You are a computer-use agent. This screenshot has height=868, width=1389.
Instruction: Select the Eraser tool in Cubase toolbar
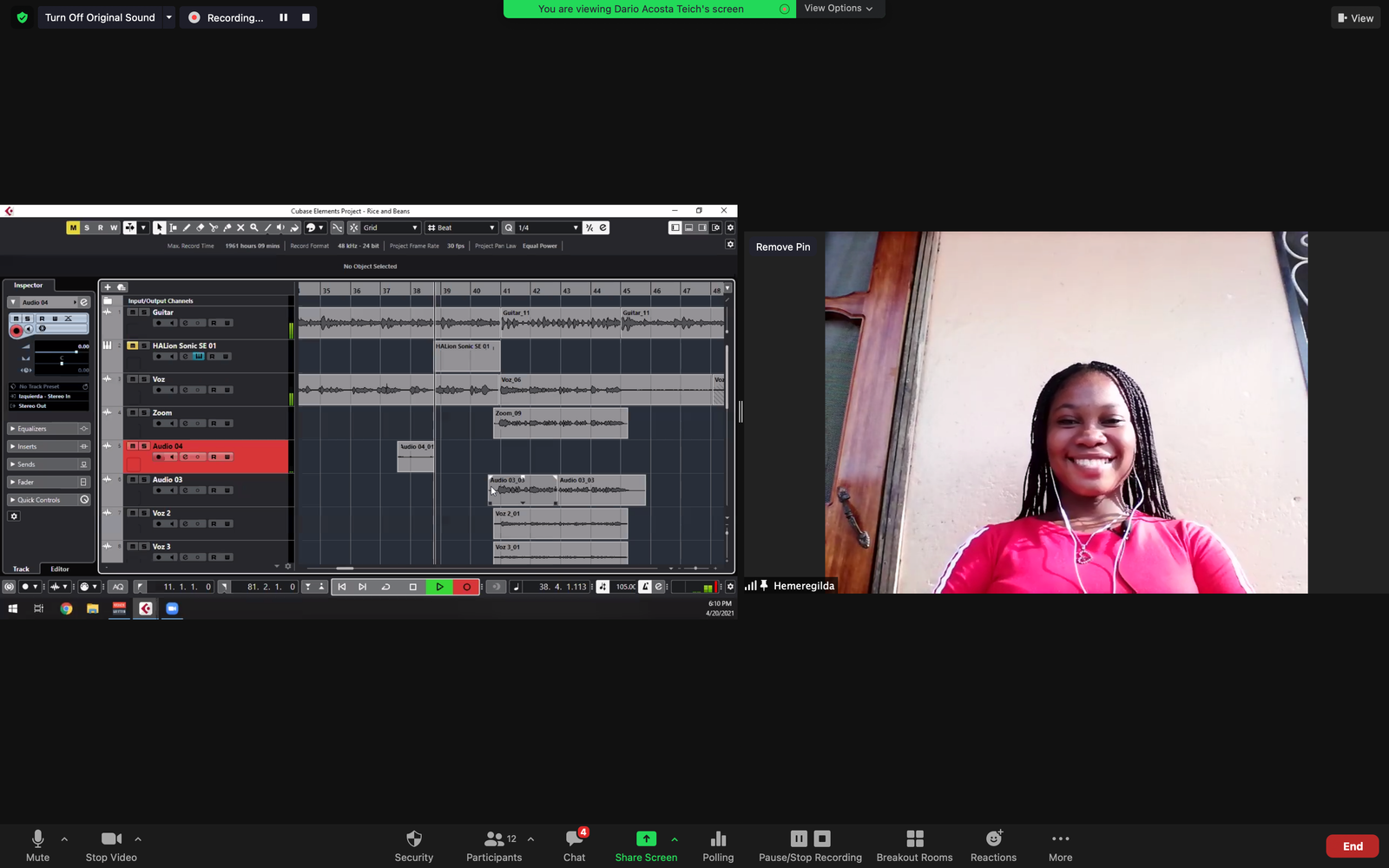(201, 227)
